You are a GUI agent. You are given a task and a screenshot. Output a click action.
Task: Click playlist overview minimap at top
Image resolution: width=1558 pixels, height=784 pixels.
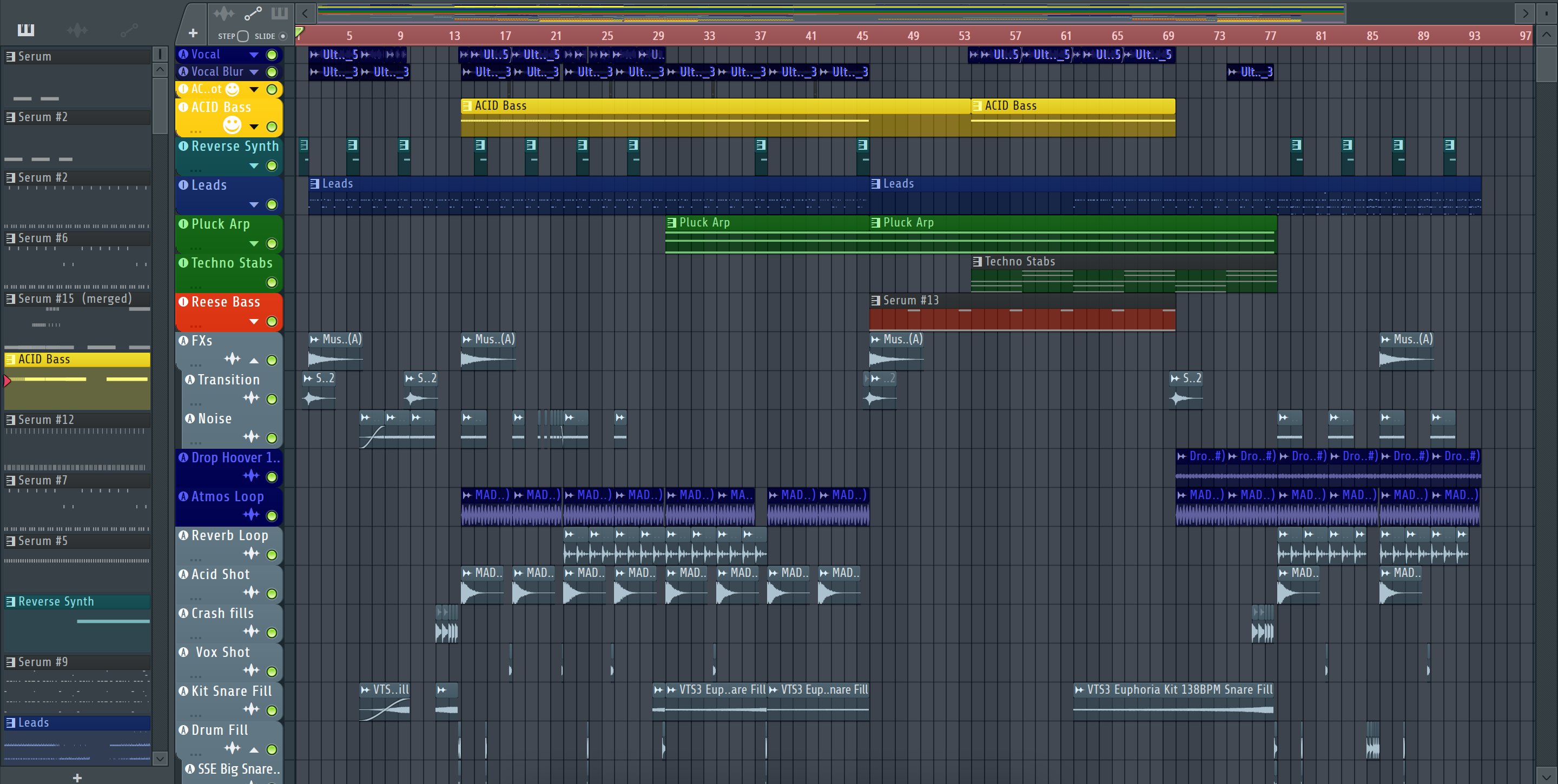[x=830, y=12]
